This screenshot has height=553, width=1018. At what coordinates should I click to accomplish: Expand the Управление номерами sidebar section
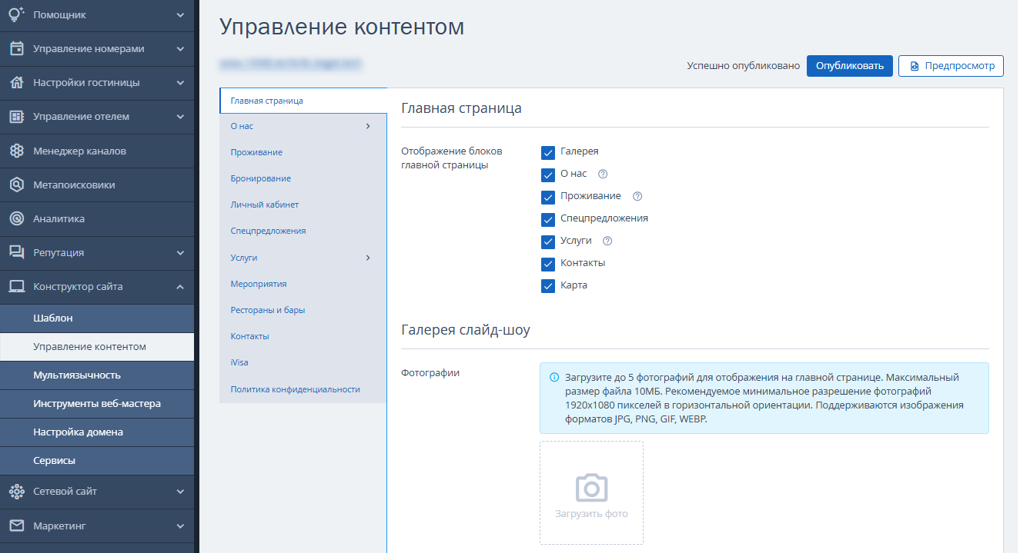(x=180, y=49)
